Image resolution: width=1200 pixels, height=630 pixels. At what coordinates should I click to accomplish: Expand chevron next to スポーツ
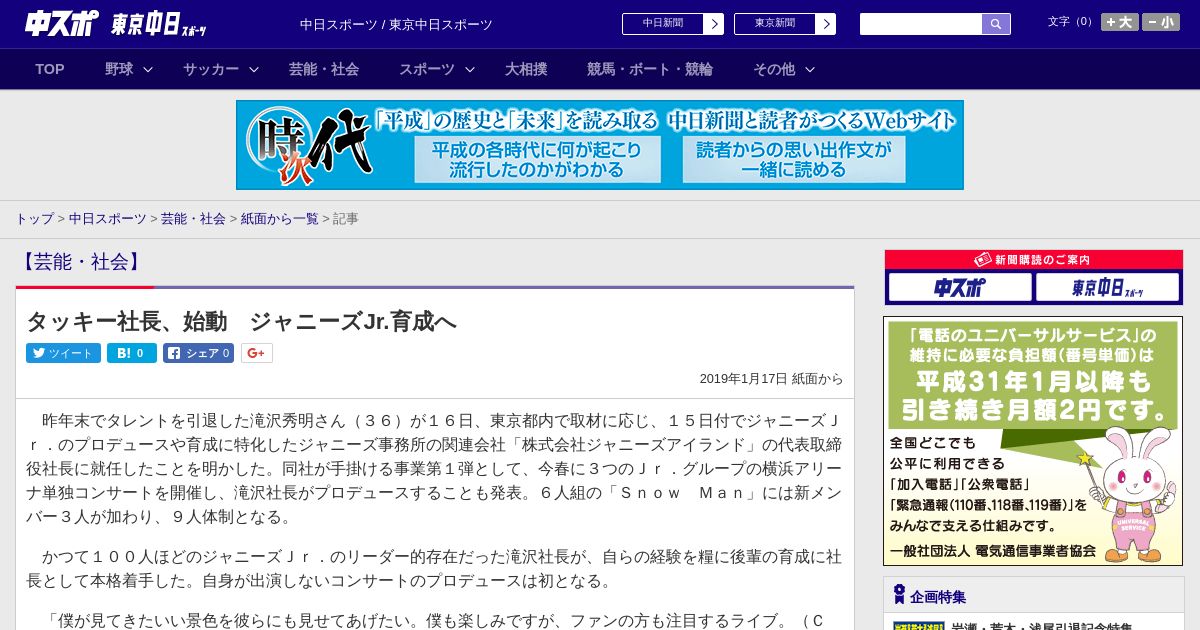470,69
